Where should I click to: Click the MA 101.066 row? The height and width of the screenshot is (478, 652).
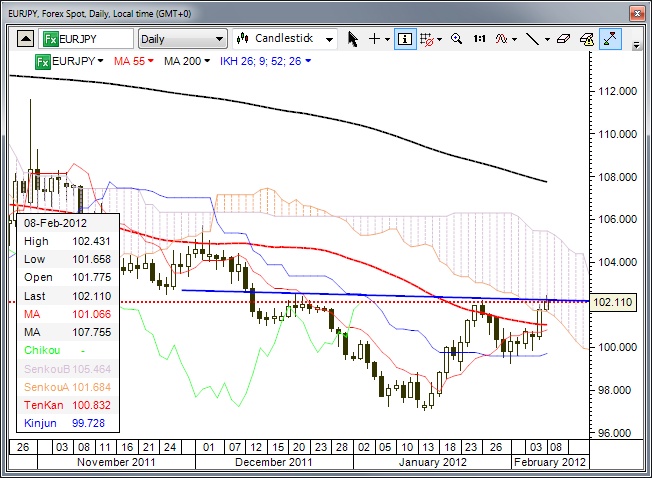coord(68,314)
